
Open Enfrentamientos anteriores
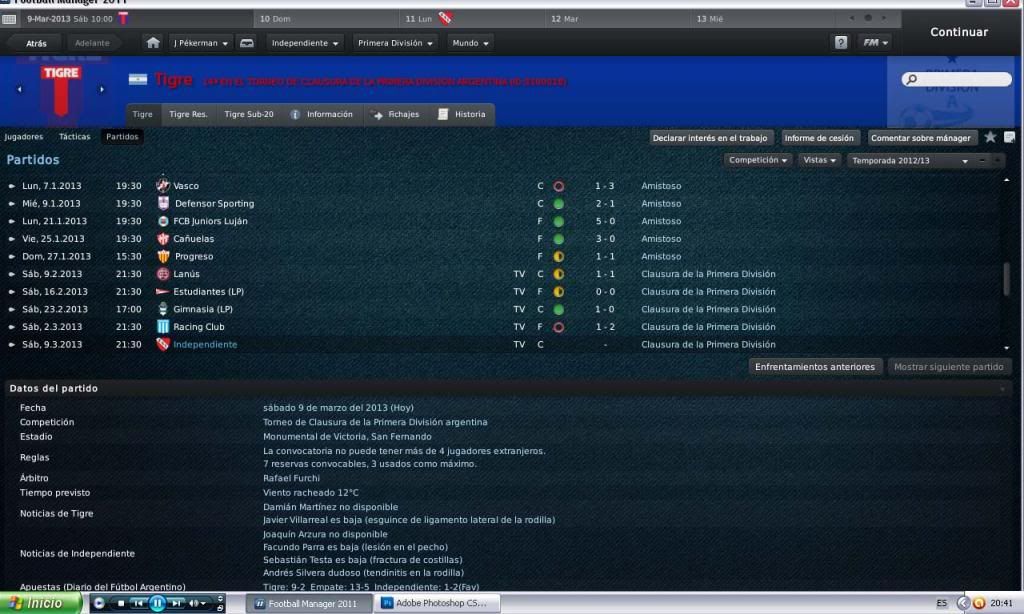[815, 366]
